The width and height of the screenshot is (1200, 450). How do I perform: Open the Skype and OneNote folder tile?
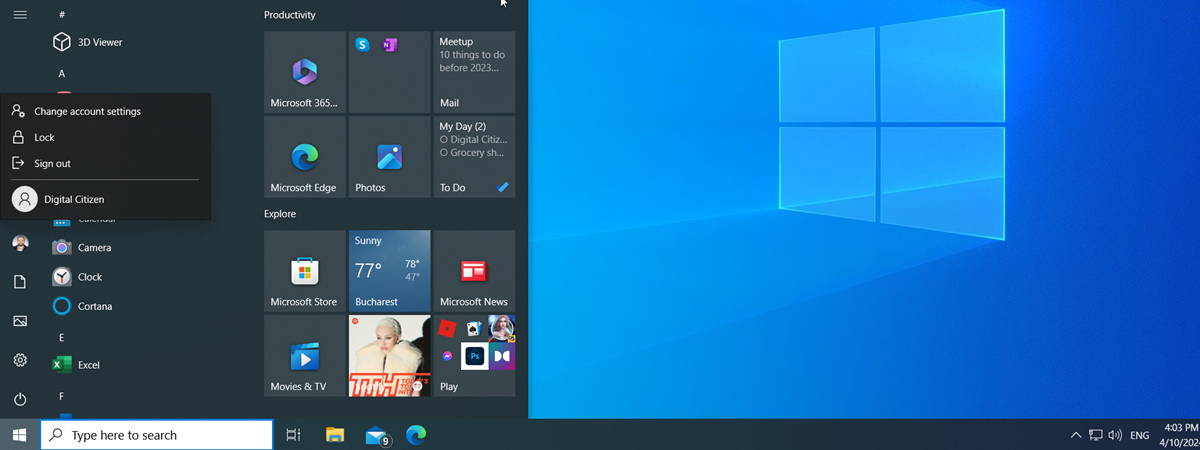point(390,72)
